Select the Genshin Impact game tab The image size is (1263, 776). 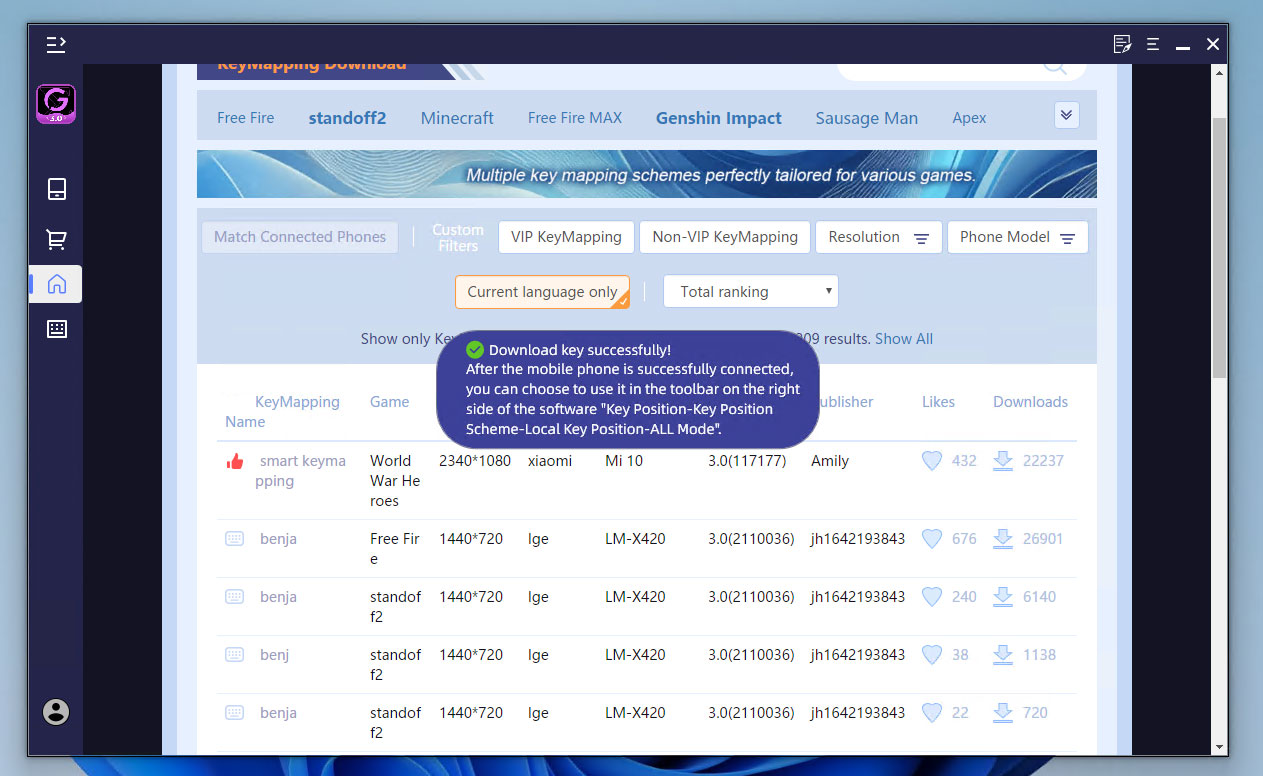(719, 118)
